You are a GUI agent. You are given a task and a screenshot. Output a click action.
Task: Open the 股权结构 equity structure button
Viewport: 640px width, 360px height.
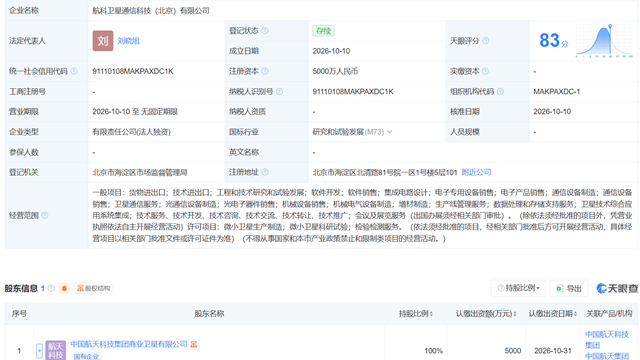click(x=93, y=288)
